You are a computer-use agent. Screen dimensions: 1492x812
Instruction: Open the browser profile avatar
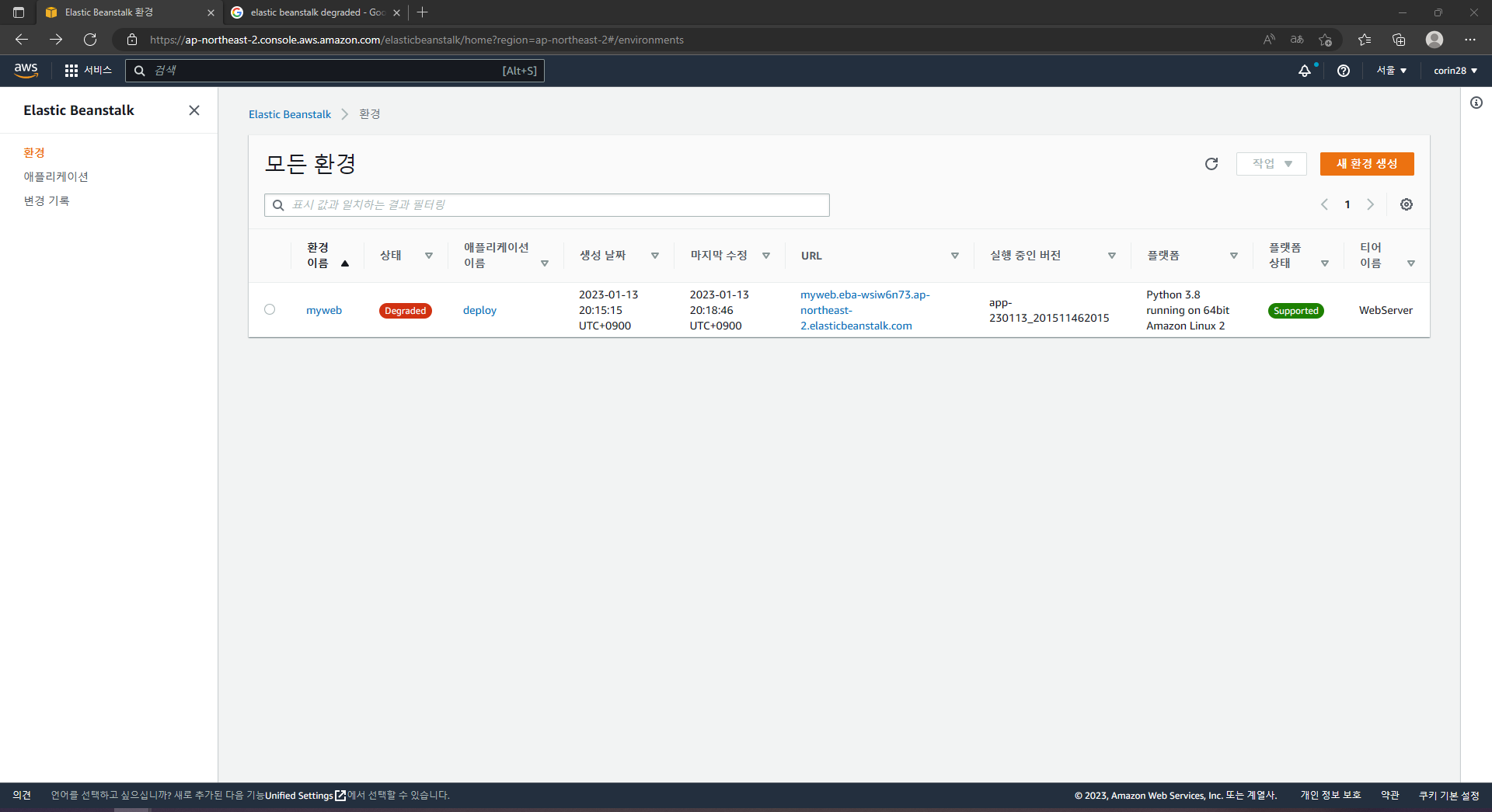pos(1434,40)
